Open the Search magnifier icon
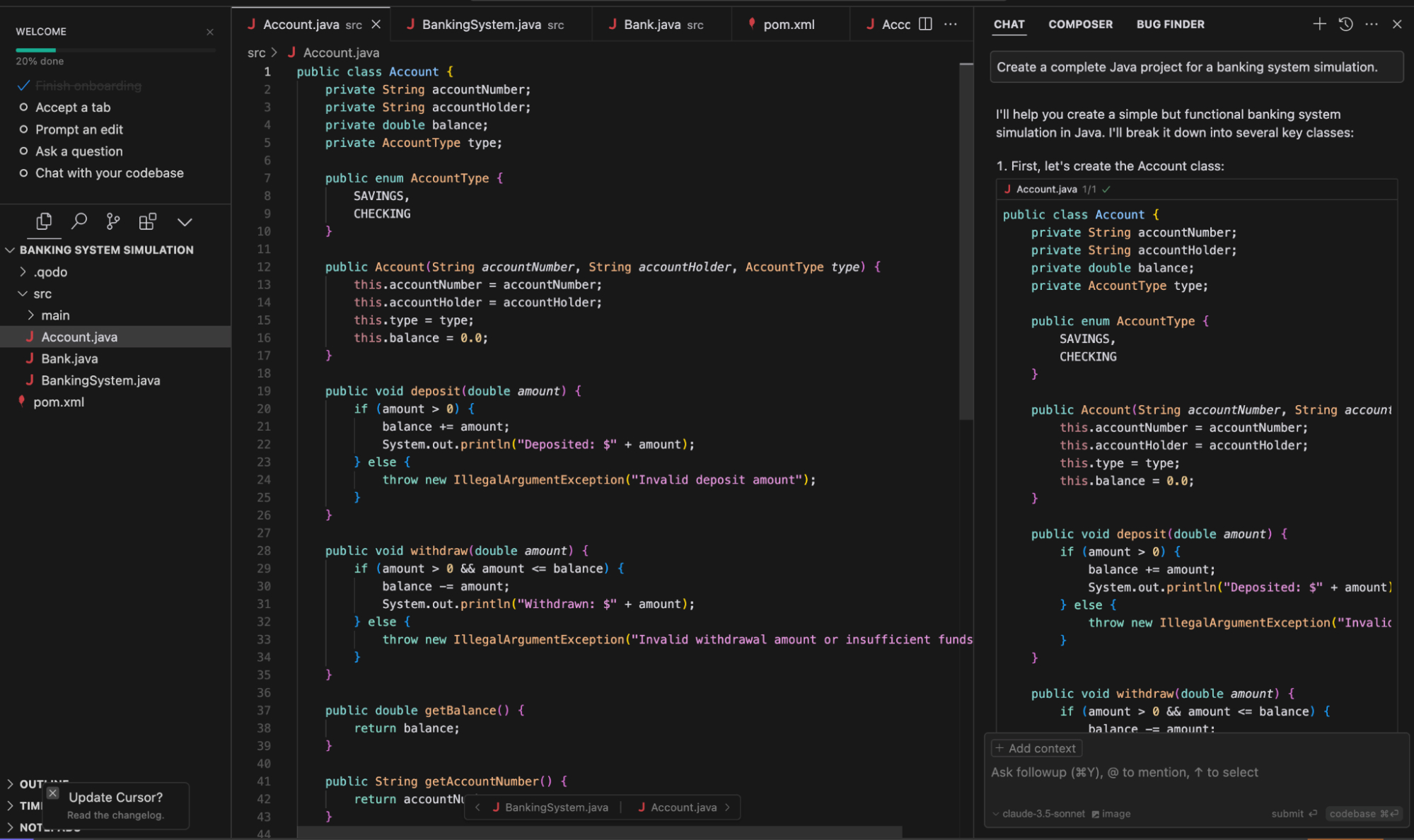Viewport: 1414px width, 840px height. (79, 222)
